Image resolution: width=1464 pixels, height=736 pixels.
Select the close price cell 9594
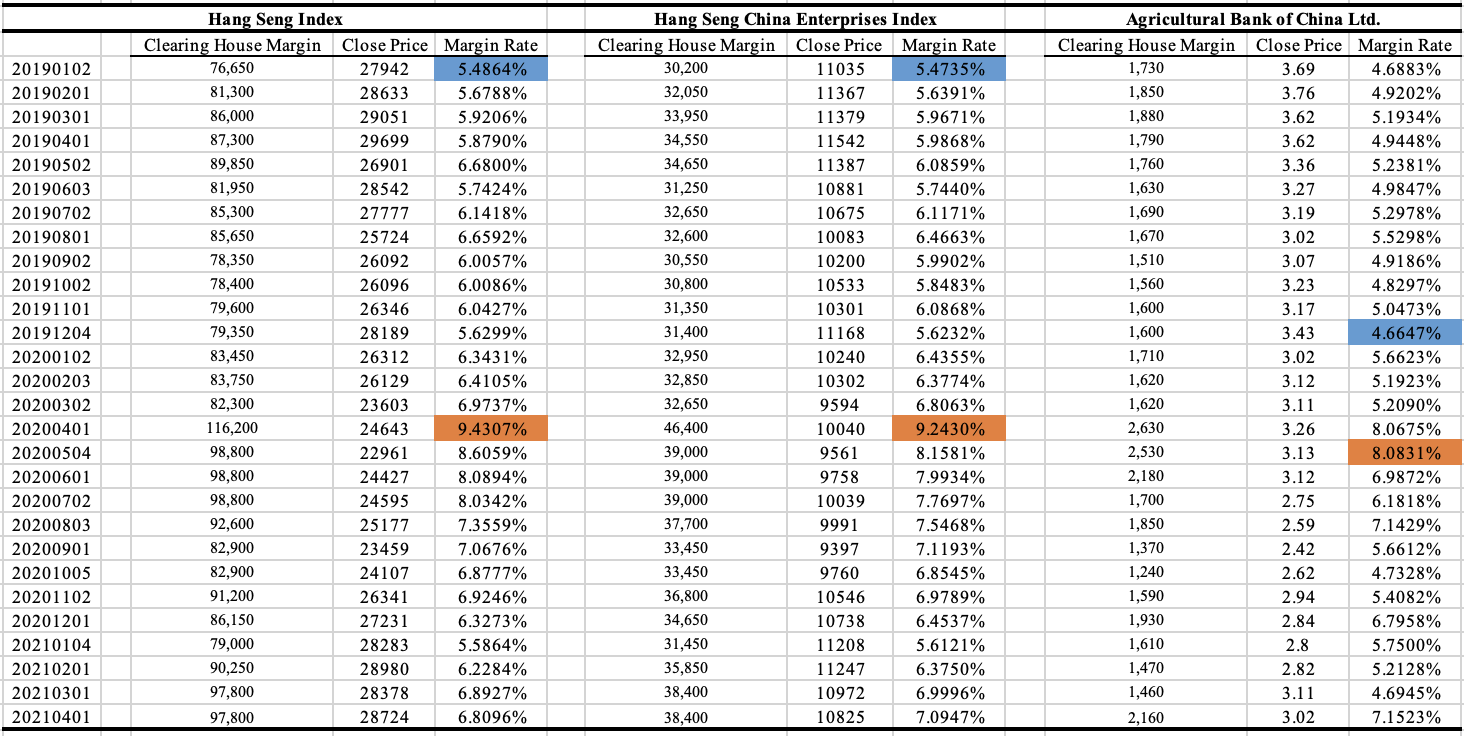click(x=839, y=405)
